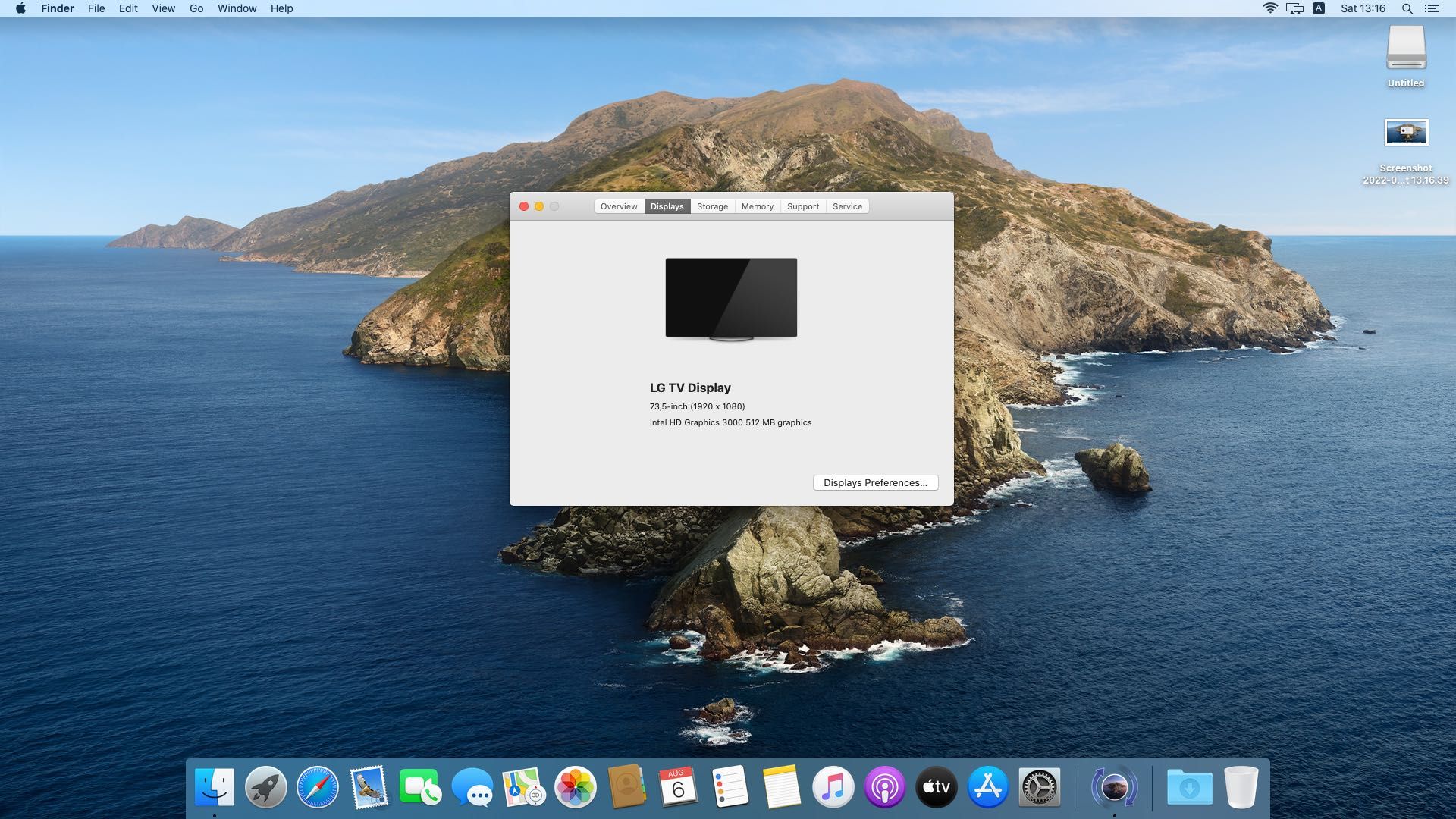The width and height of the screenshot is (1456, 819).
Task: Close the About This Mac window
Action: click(523, 206)
